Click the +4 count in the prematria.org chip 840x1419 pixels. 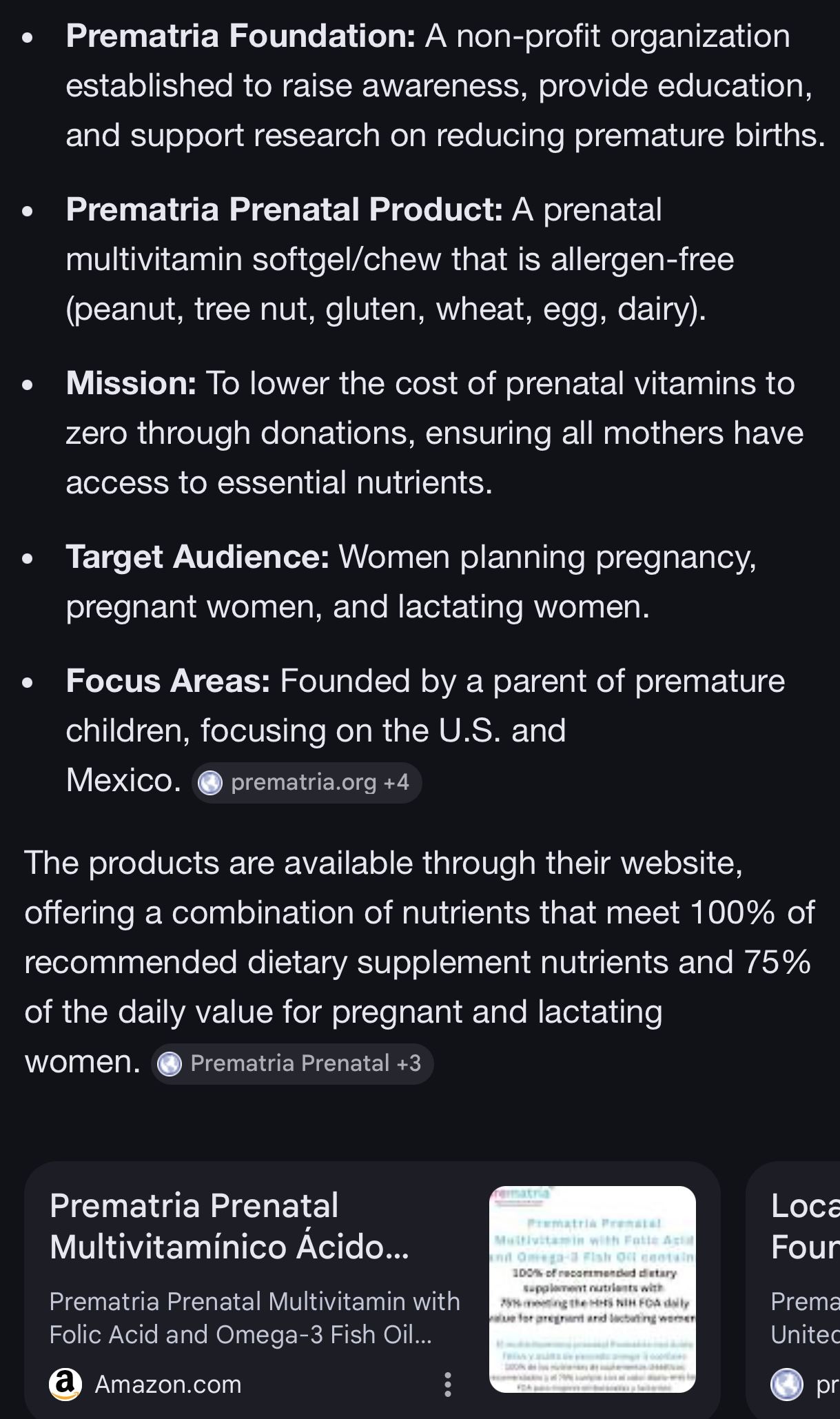point(396,783)
